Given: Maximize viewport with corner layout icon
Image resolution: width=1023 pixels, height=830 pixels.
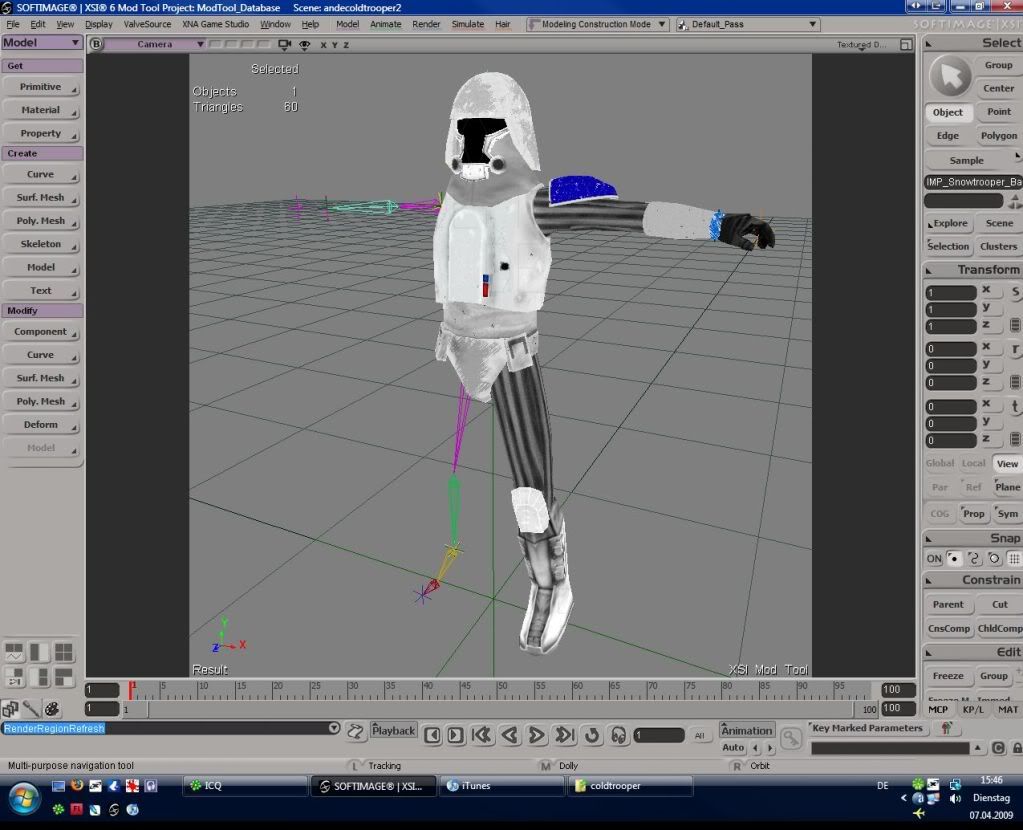Looking at the screenshot, I should tap(906, 44).
